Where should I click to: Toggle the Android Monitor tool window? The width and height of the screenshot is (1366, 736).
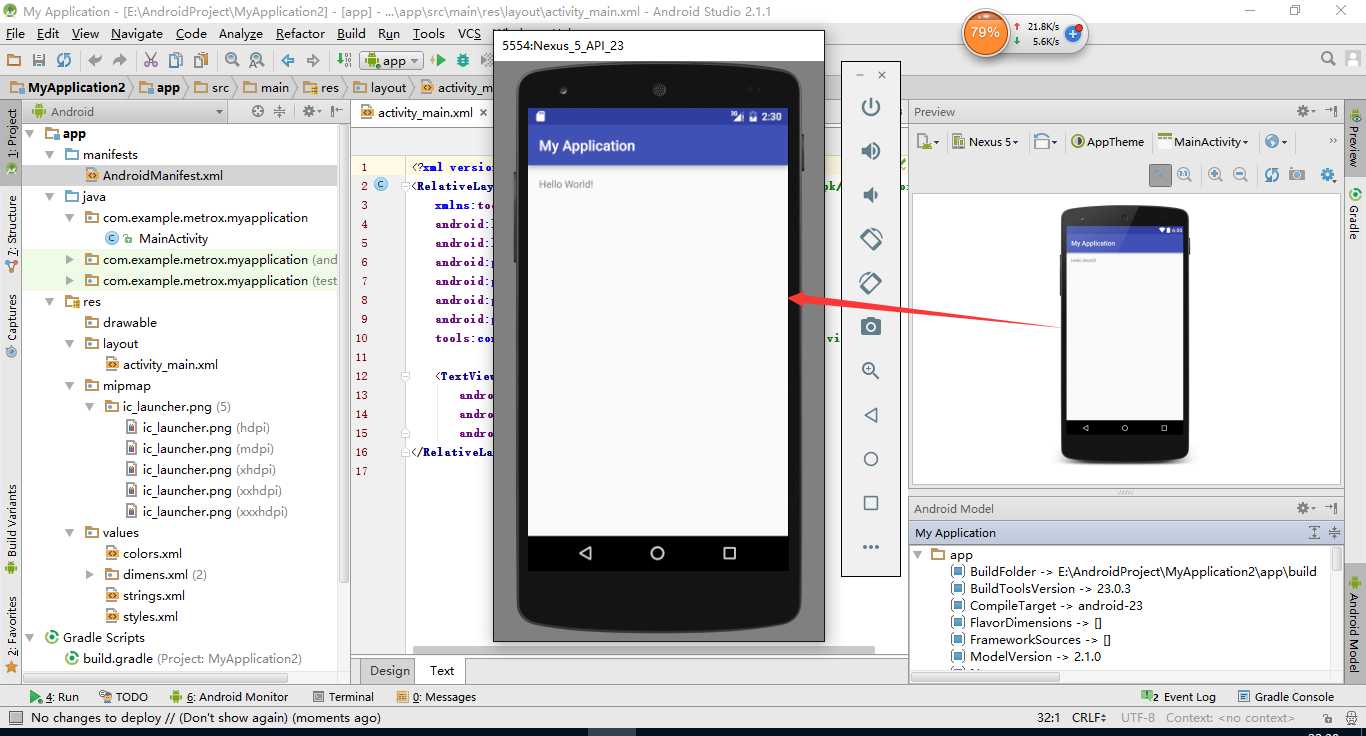(x=229, y=697)
